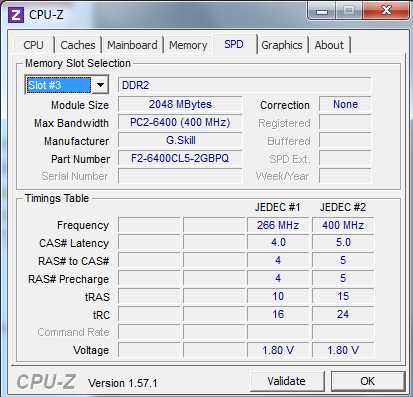Click the Validate button
This screenshot has height=397, width=413.
pos(287,381)
